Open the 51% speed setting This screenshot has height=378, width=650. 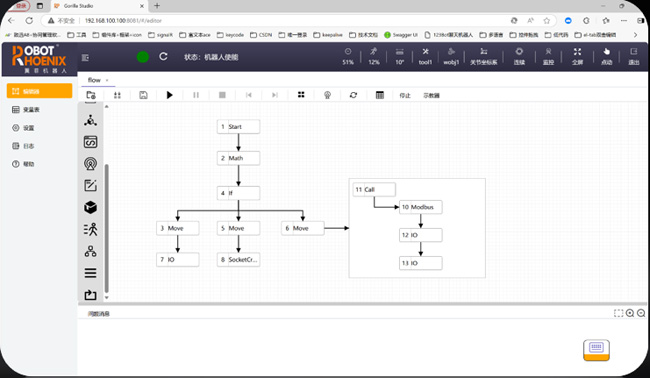point(348,56)
